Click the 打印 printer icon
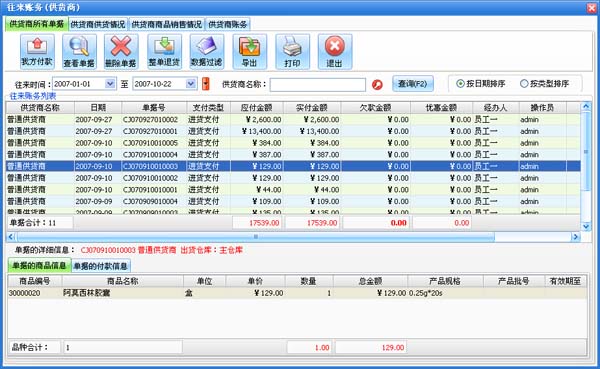600x369 pixels. (x=292, y=51)
